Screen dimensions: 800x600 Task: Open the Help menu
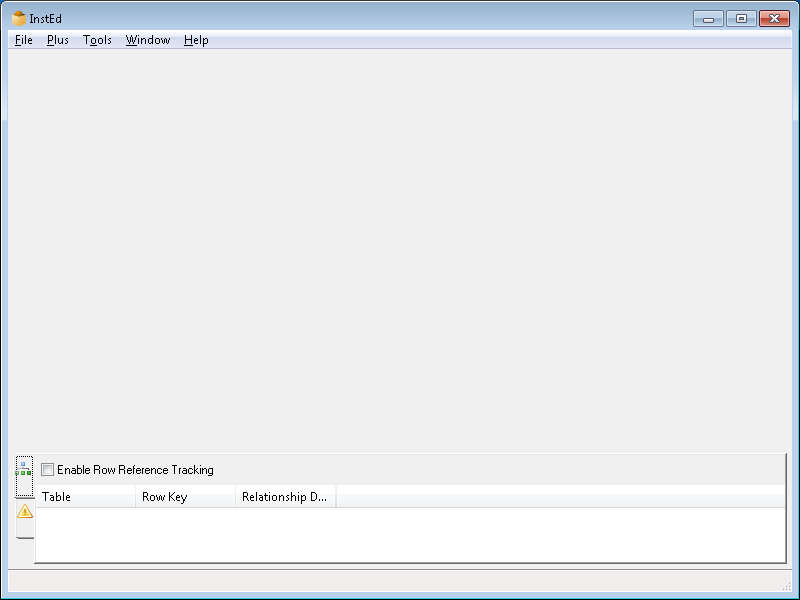(194, 40)
